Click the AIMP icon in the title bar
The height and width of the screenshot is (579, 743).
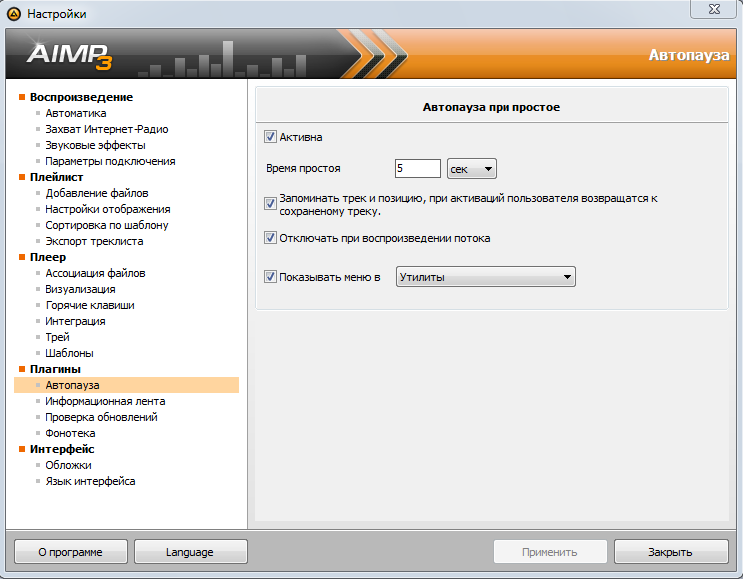click(x=14, y=14)
